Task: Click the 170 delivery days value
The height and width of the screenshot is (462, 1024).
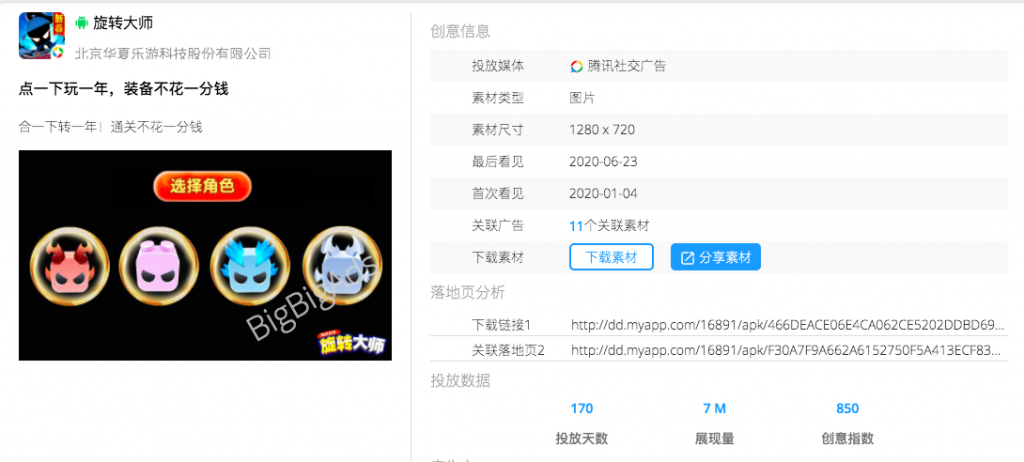Action: [x=581, y=408]
